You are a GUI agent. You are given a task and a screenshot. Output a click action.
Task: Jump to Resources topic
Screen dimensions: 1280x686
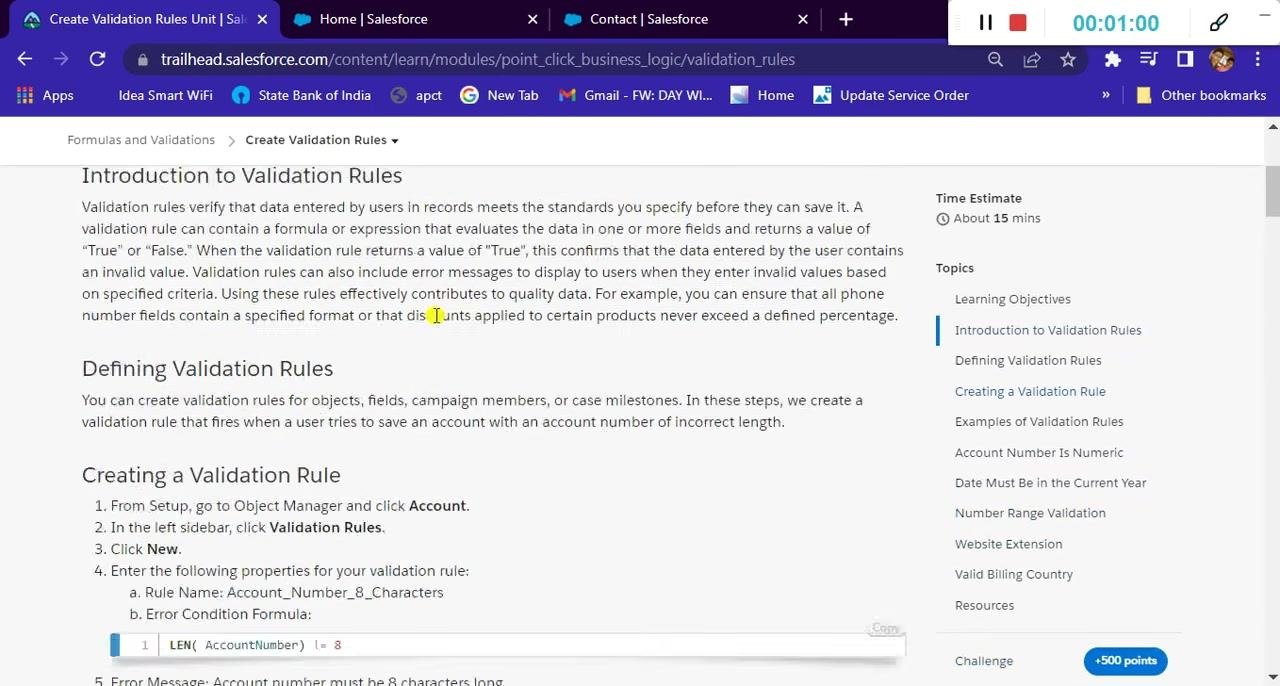tap(984, 605)
